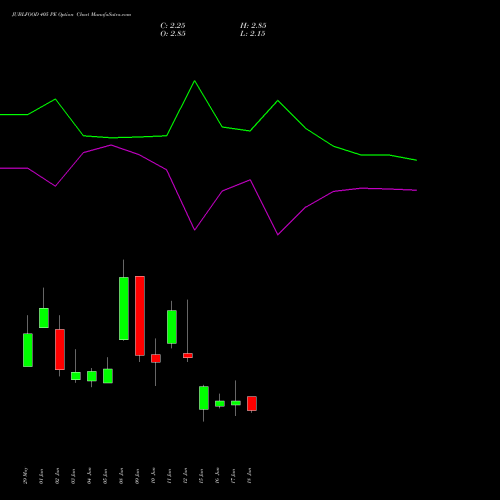Select the small red candlestick for 10 Jun
Viewport: 500px width, 500px height.
point(156,358)
